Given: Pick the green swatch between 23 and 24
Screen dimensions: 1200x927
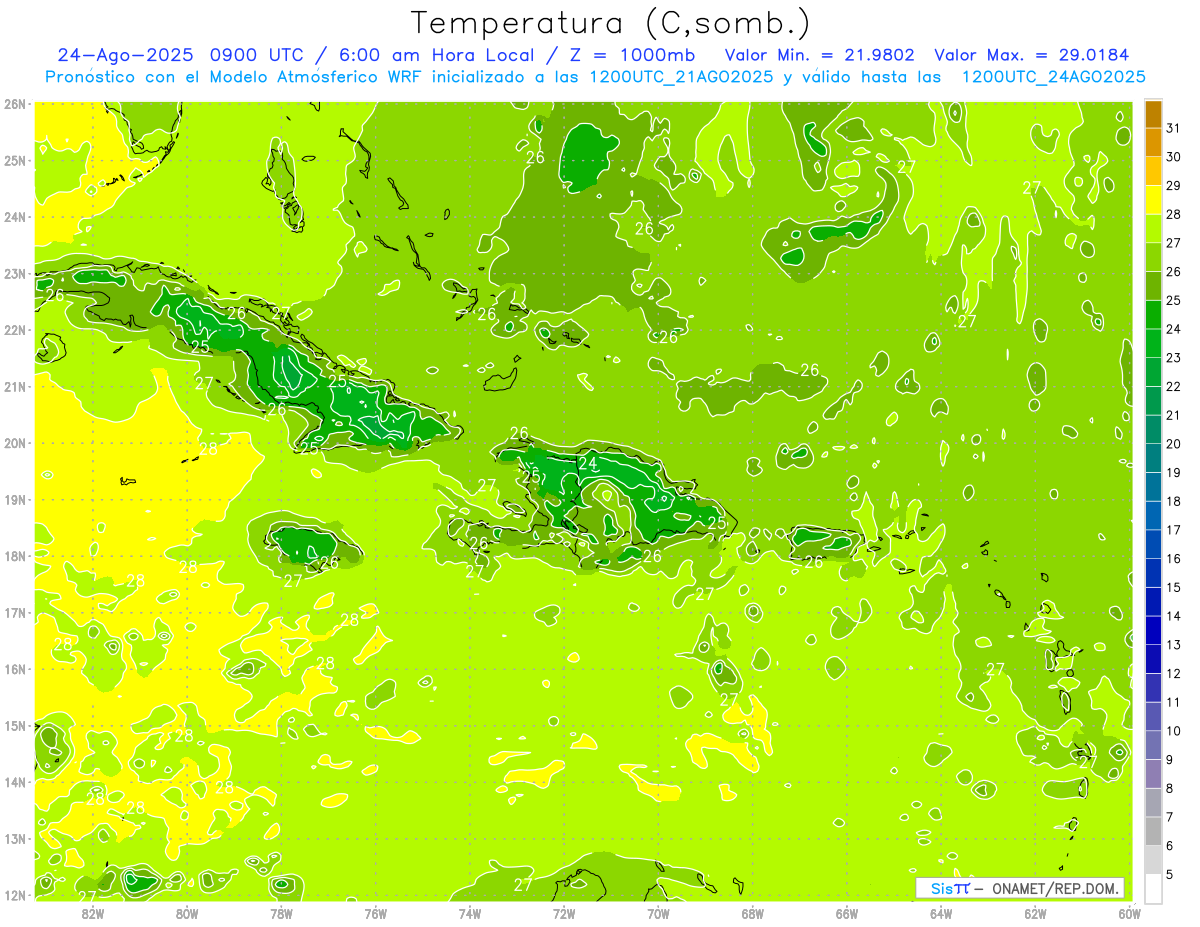Looking at the screenshot, I should click(x=1153, y=343).
